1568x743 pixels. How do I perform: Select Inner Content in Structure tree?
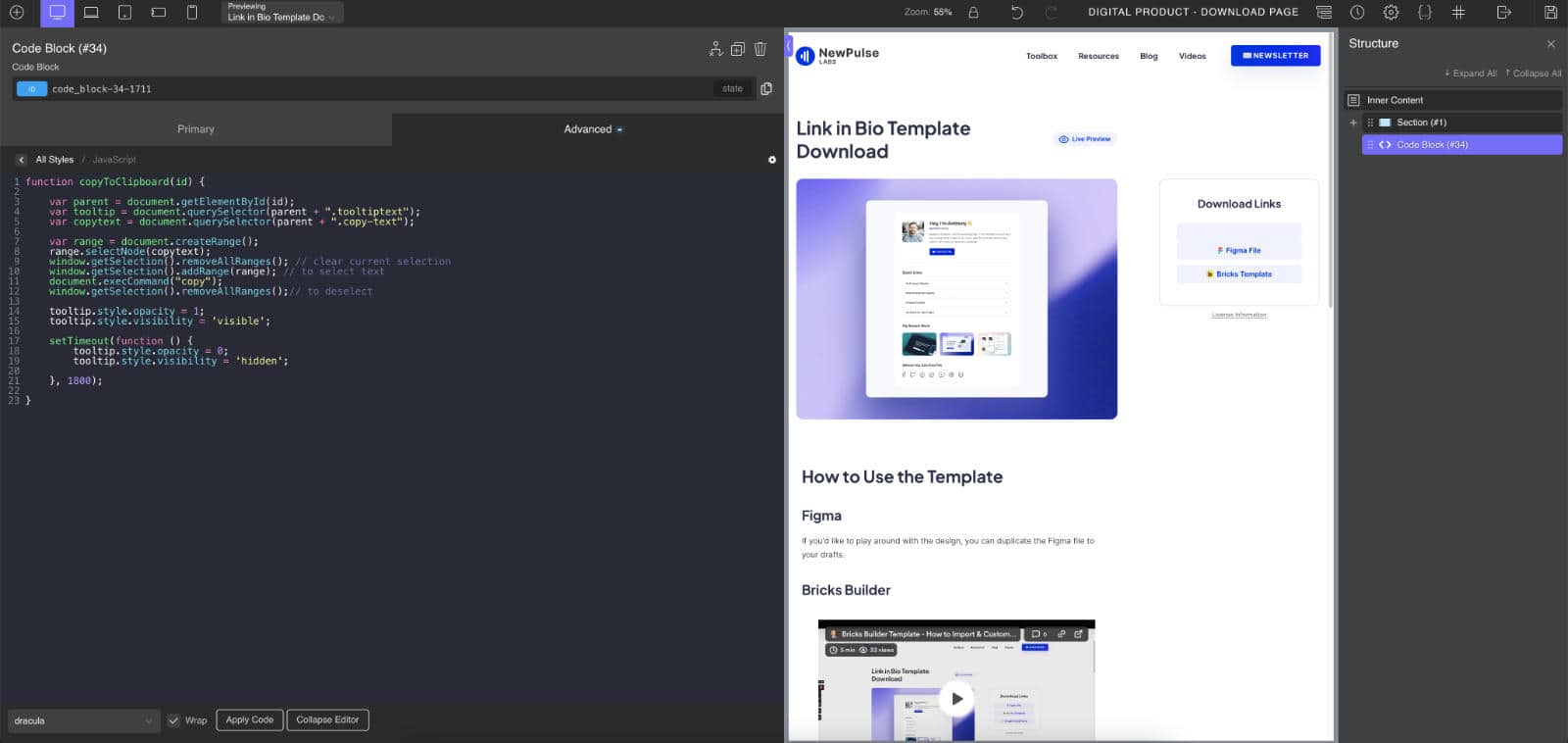pyautogui.click(x=1452, y=100)
